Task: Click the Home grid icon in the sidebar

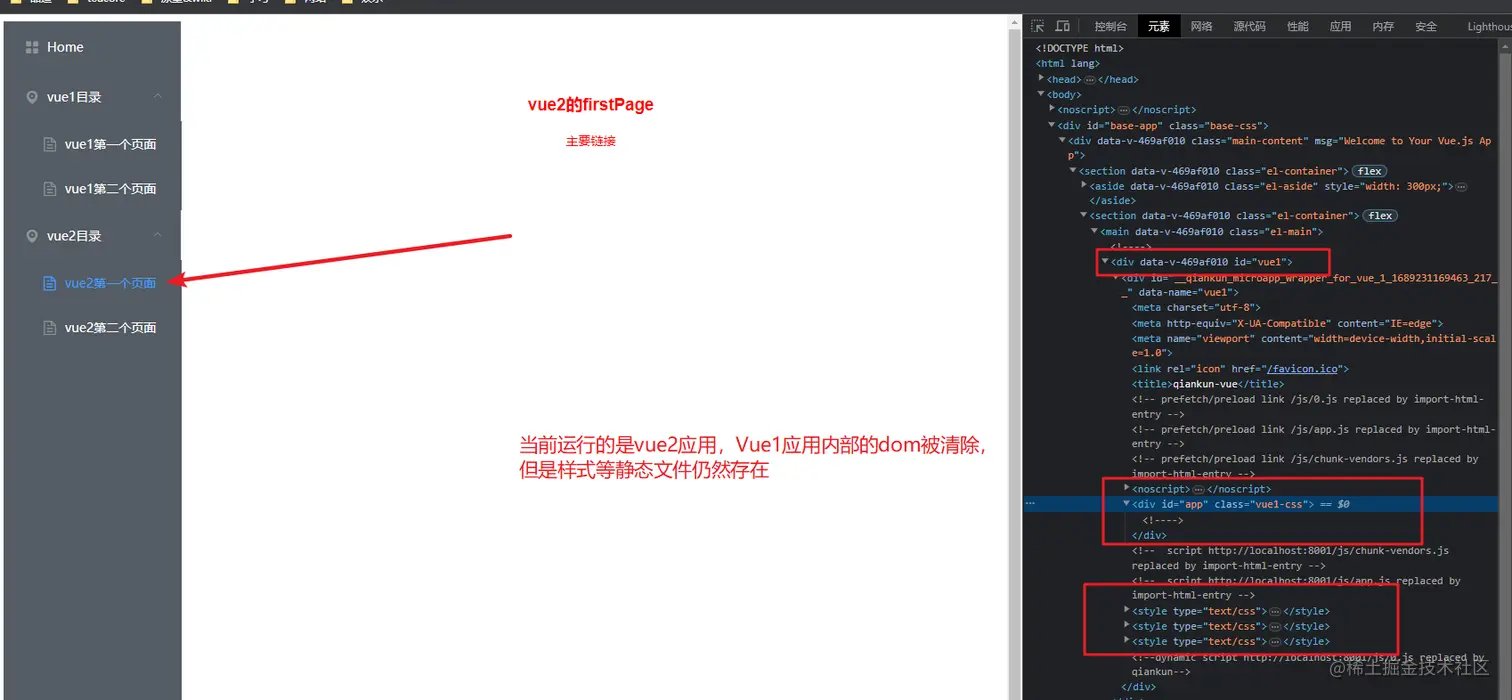Action: pos(32,47)
